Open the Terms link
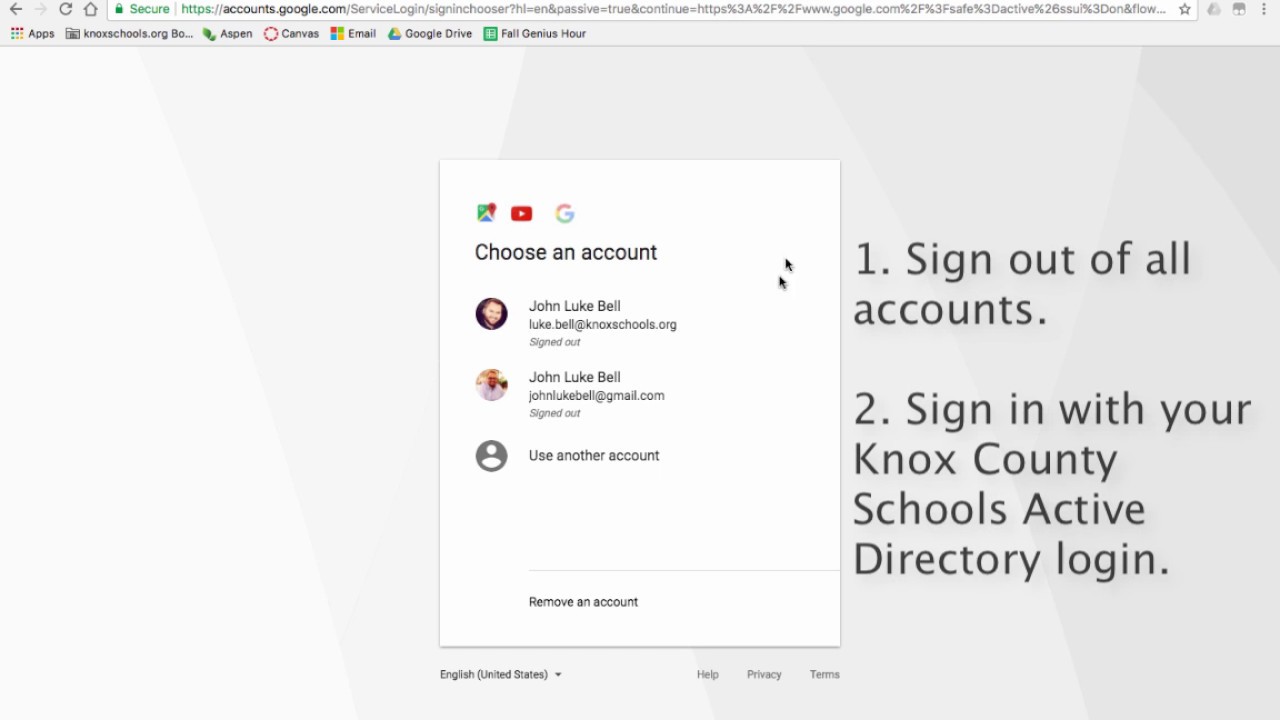The height and width of the screenshot is (720, 1280). pos(825,674)
